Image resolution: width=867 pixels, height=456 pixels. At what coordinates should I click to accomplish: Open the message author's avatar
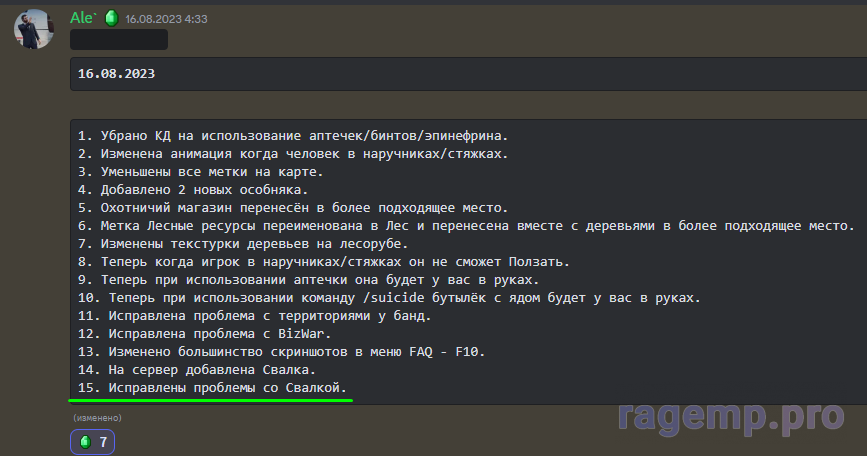[33, 29]
